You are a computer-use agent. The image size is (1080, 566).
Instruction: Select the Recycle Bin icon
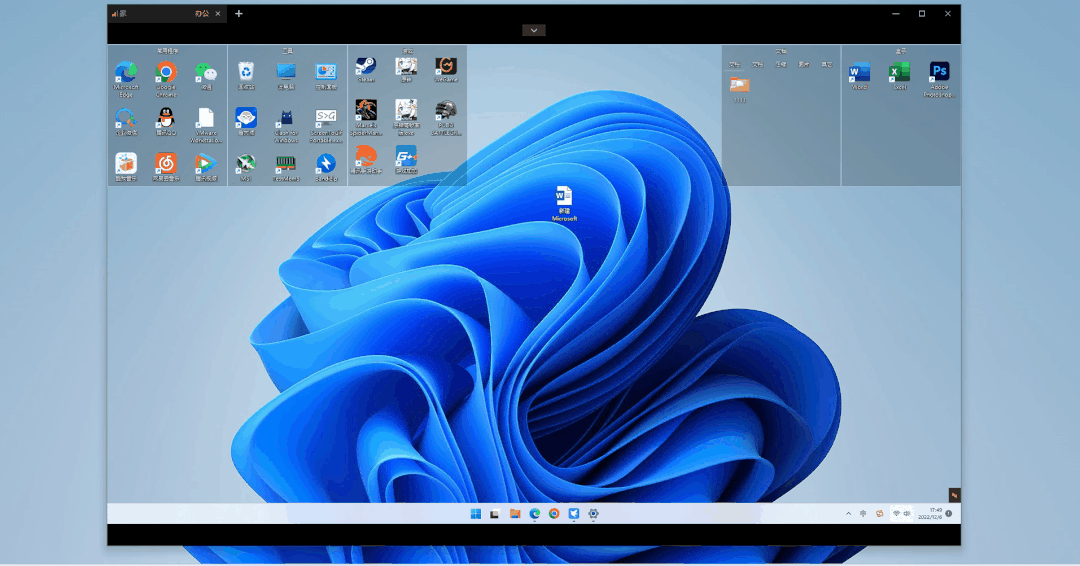click(246, 71)
